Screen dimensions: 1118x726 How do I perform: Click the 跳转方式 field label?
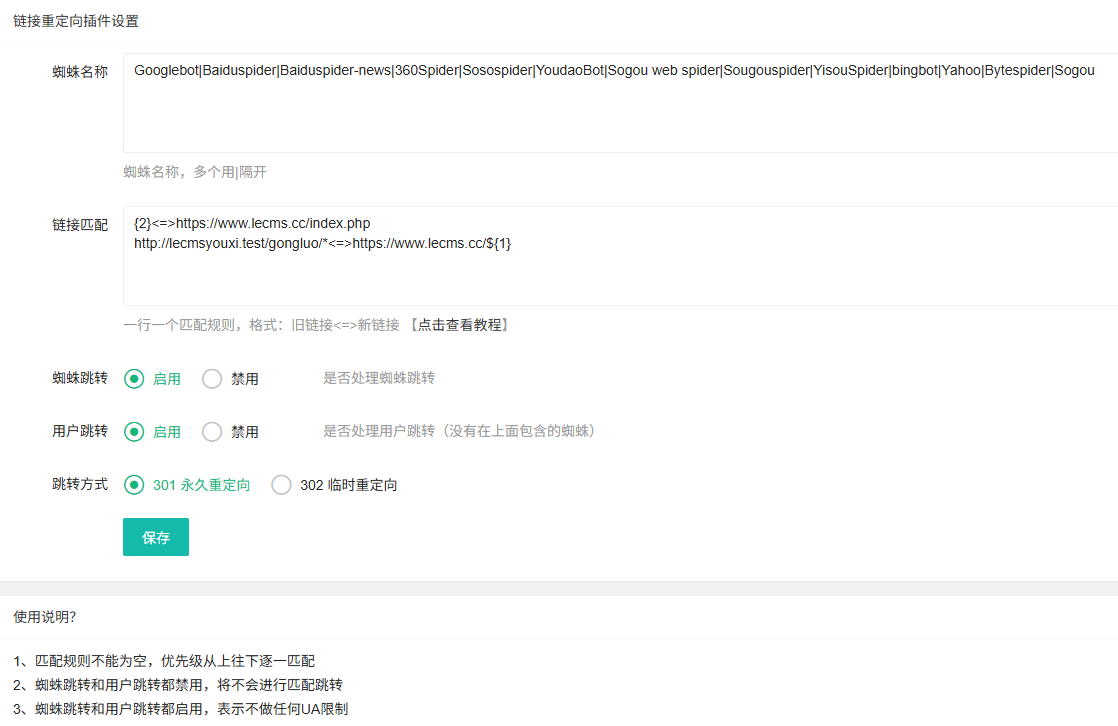(80, 484)
